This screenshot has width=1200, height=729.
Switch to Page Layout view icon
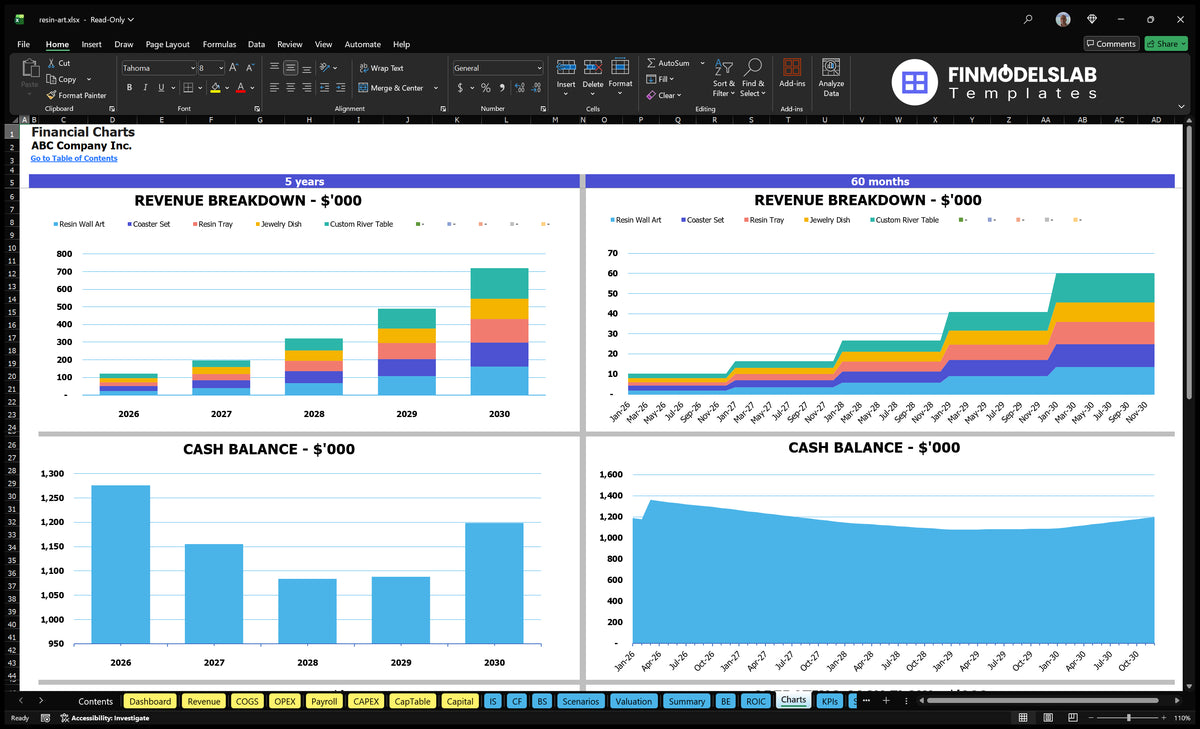[1050, 718]
